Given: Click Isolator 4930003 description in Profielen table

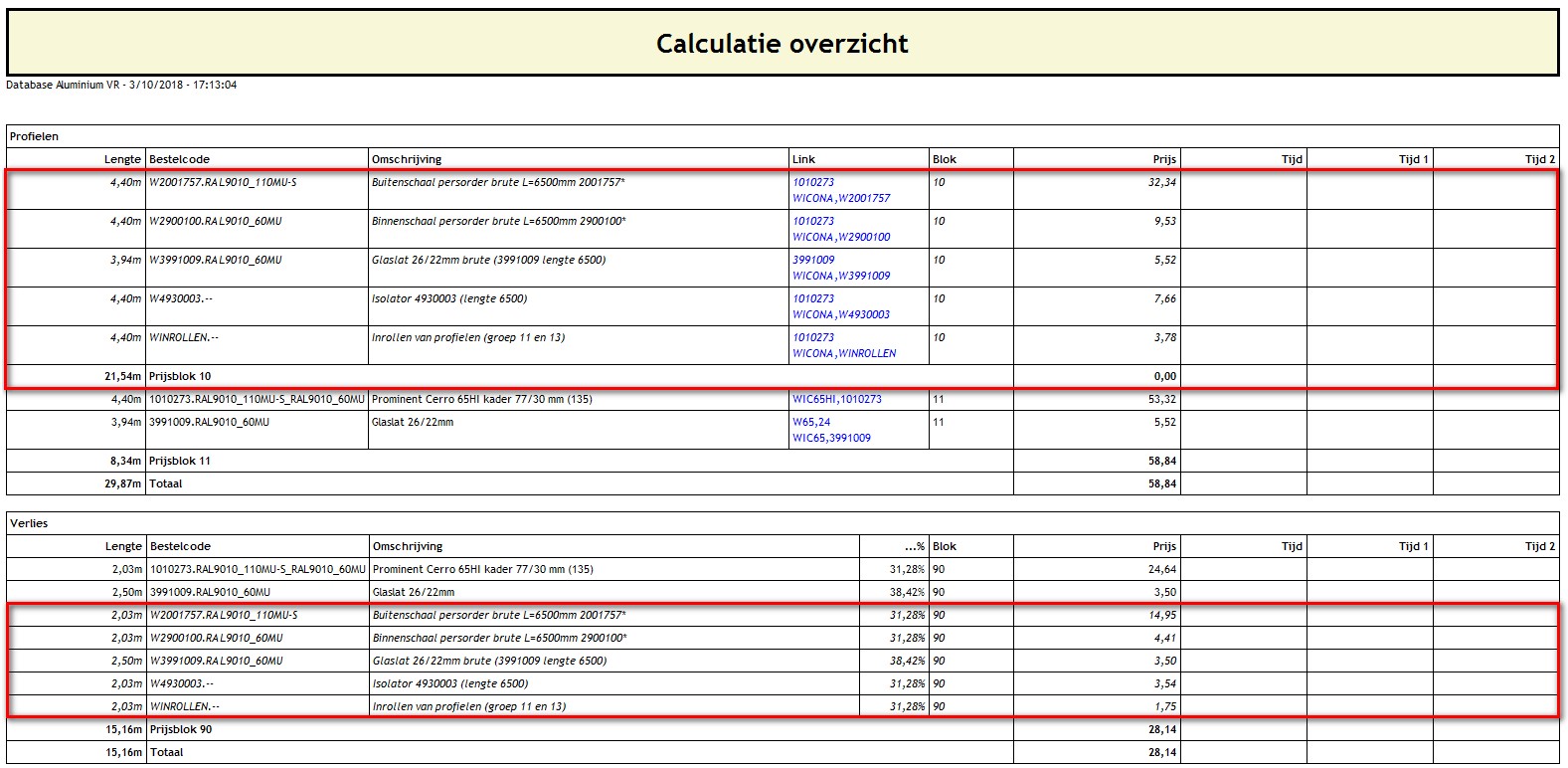Looking at the screenshot, I should coord(449,298).
